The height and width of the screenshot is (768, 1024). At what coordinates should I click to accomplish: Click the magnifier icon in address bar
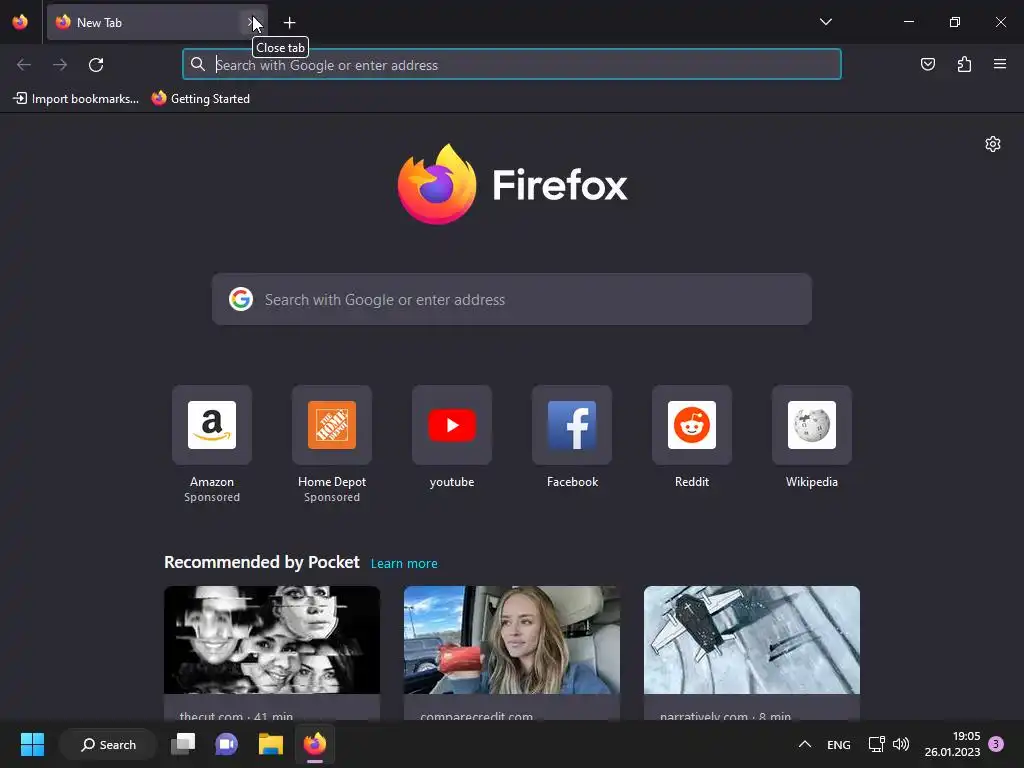pos(198,64)
